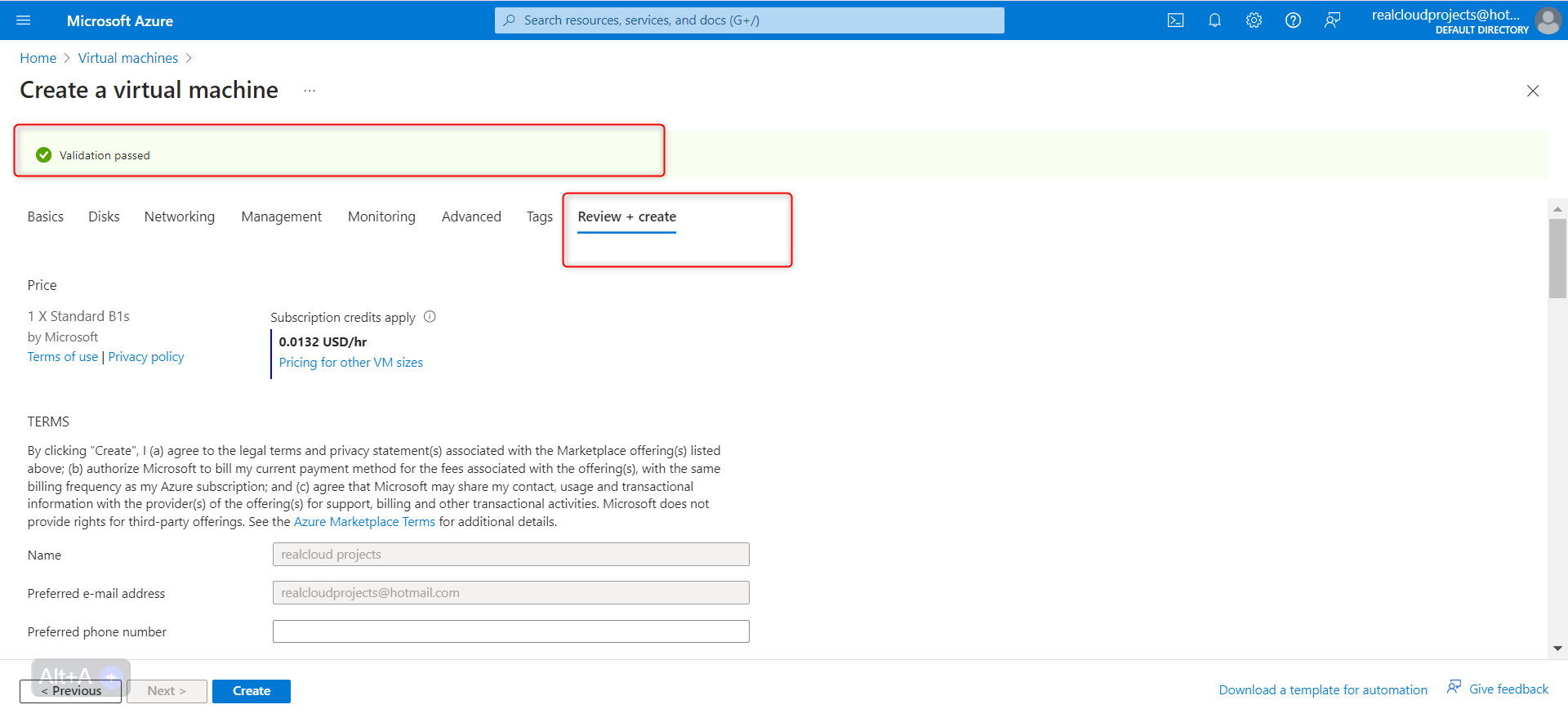Screen dimensions: 1568x727
Task: Go to the Management tab
Action: [282, 216]
